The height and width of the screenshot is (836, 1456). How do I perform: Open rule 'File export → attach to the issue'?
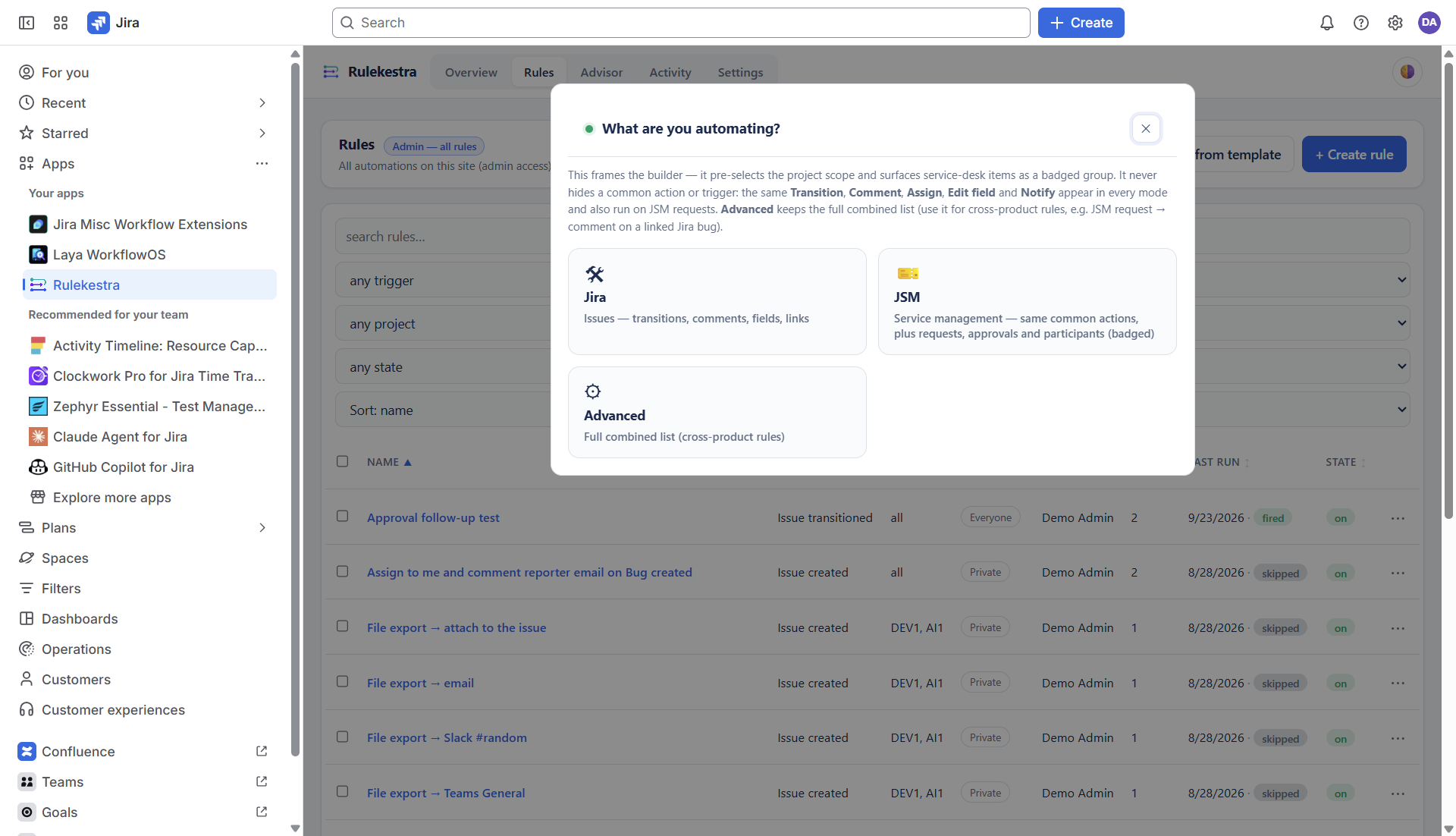(x=457, y=627)
